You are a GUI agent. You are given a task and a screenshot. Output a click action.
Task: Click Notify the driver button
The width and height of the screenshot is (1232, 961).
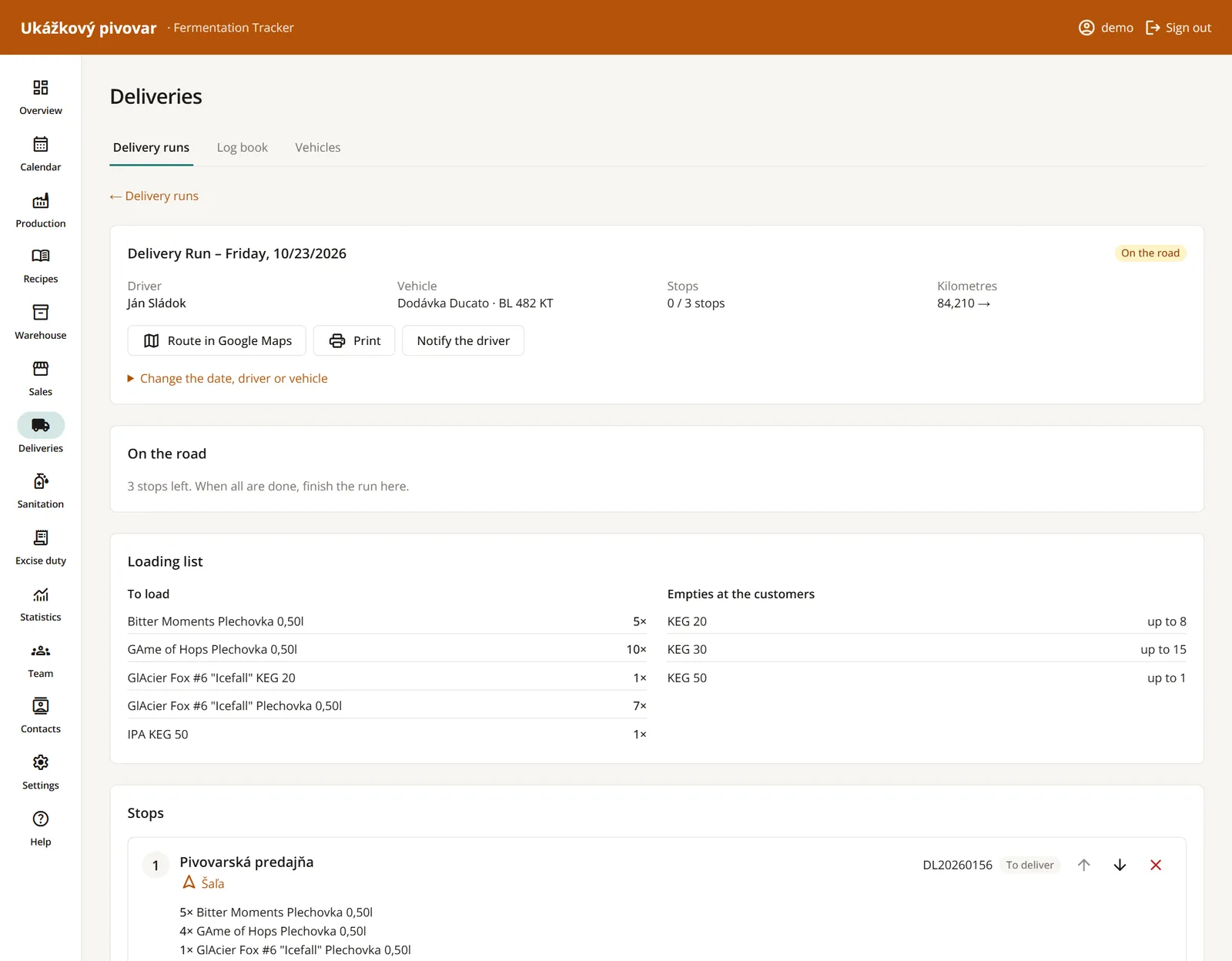point(464,340)
